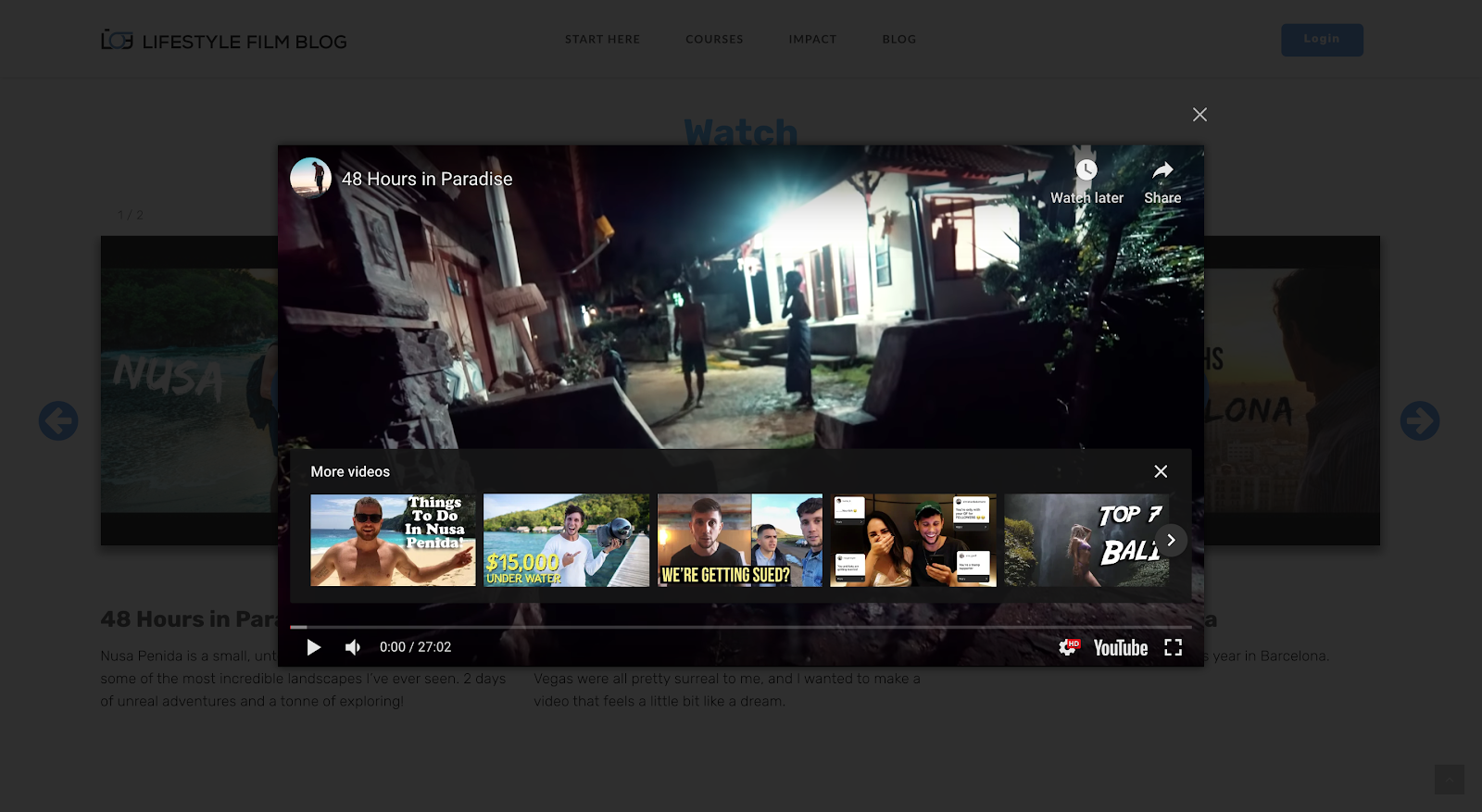Open the 48 Hours in Paradise title link
Image resolution: width=1482 pixels, height=812 pixels.
[x=427, y=179]
